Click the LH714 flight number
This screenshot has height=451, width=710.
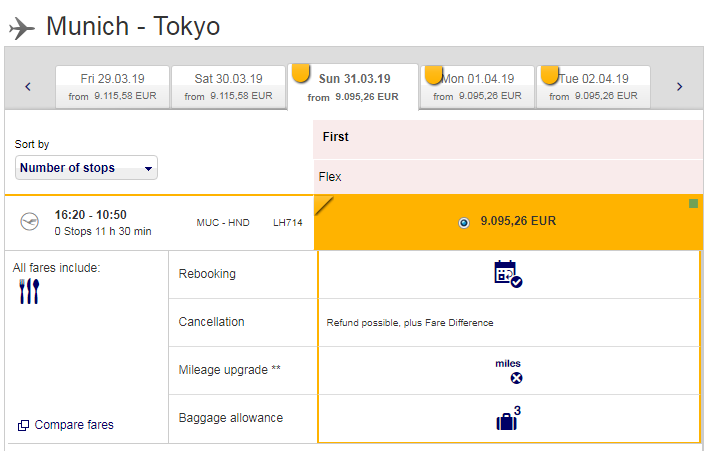click(x=287, y=222)
